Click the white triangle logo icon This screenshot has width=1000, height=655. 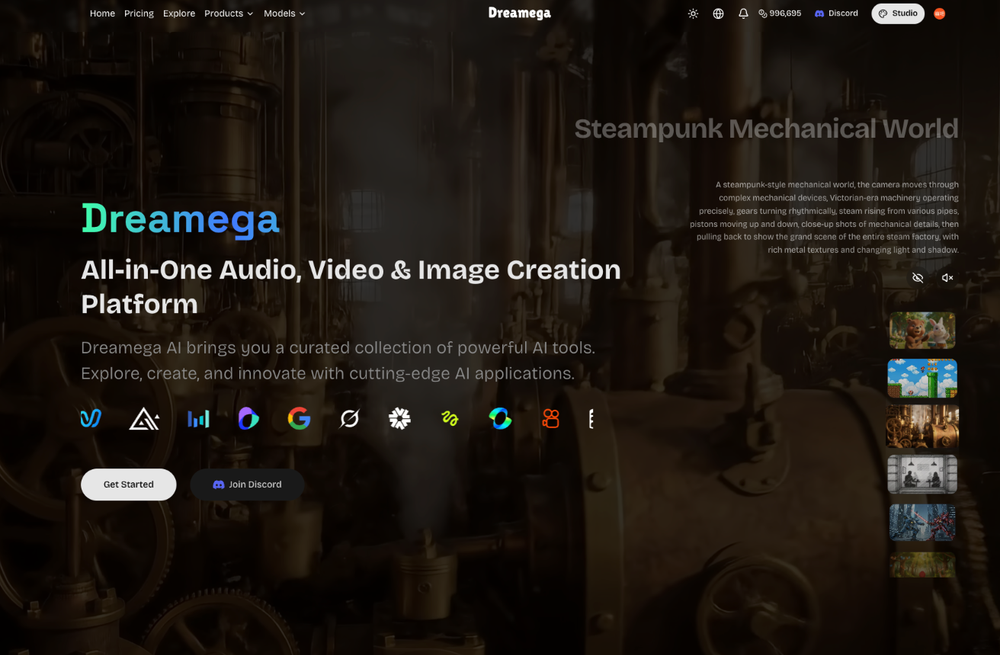pos(144,419)
